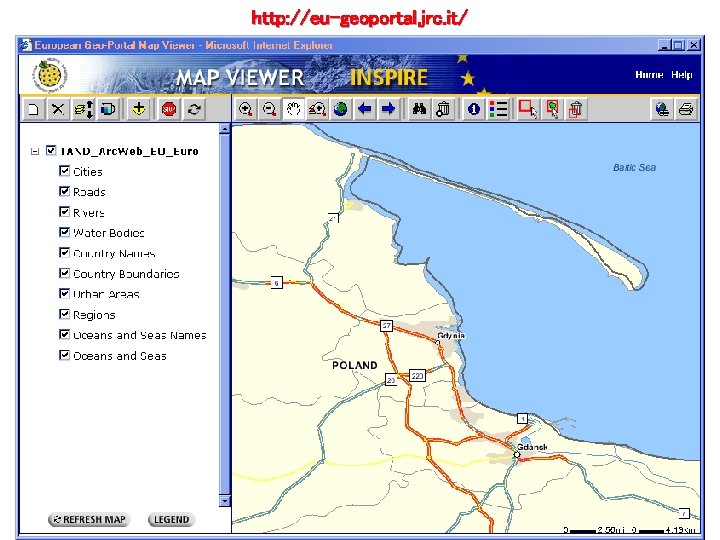This screenshot has height=540, width=720.
Task: Click the road 220 shield on map
Action: click(417, 376)
